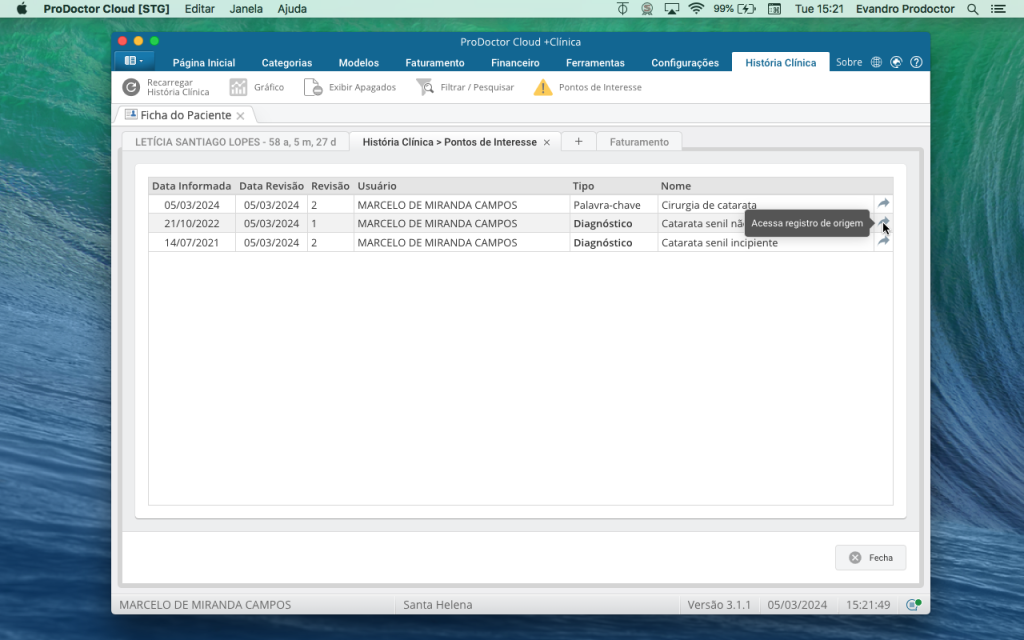Reload clinical history with Recarregar icon
The width and height of the screenshot is (1024, 640).
coord(131,87)
